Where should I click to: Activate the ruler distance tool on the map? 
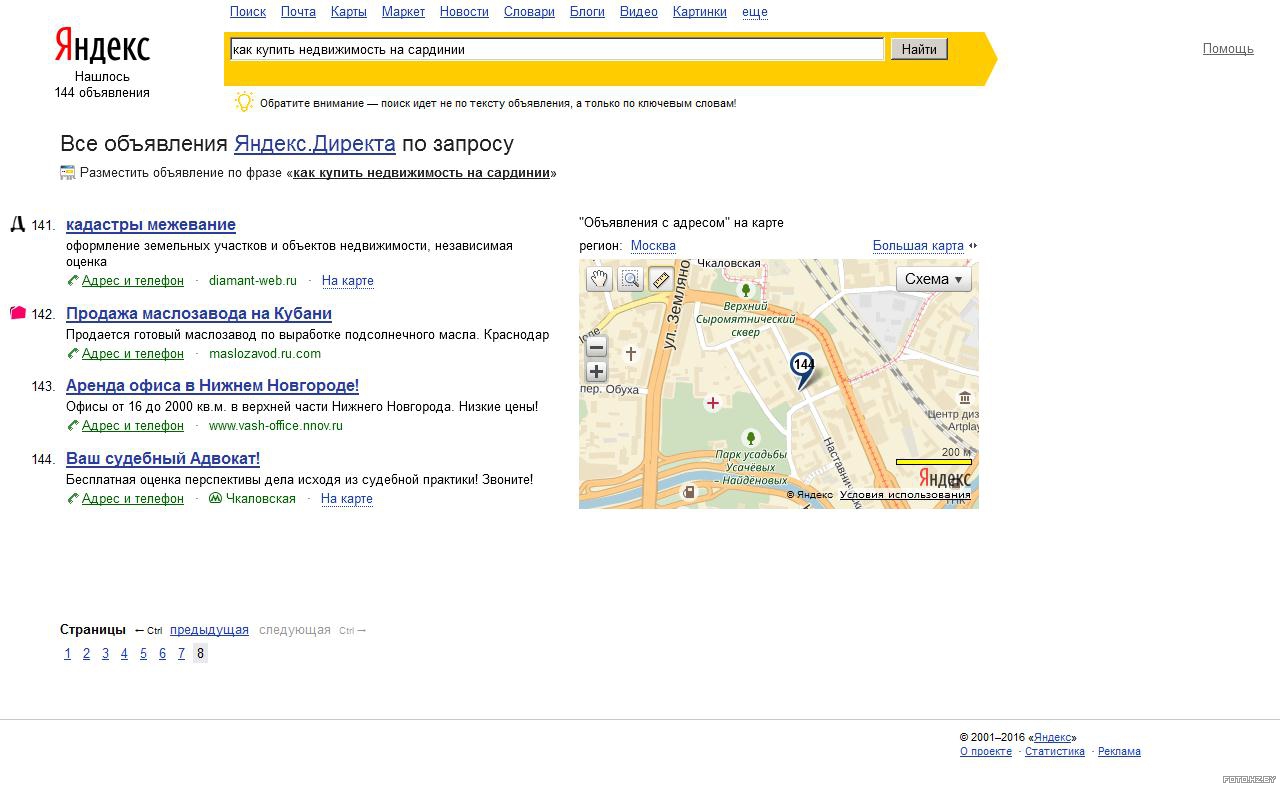tap(660, 279)
